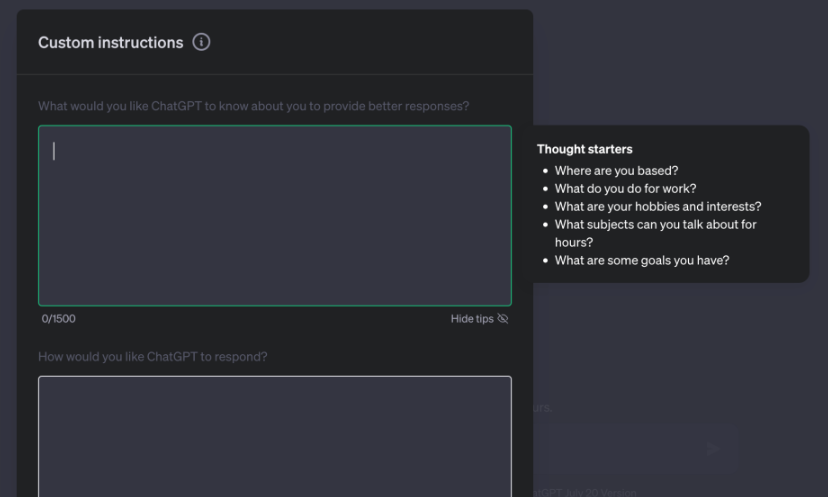Select 'What subjects can you talk about' tip

click(x=655, y=233)
